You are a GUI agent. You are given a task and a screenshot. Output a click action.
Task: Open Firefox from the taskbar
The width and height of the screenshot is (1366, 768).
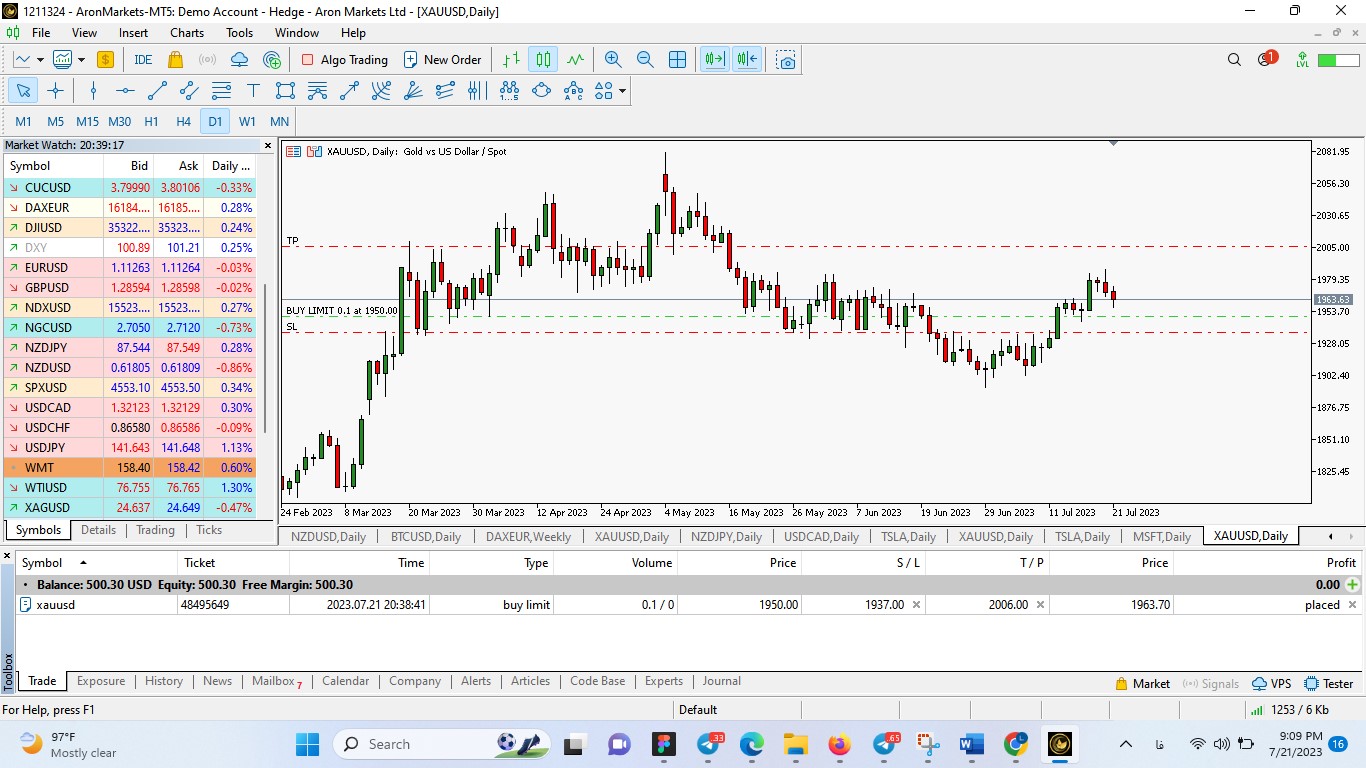(x=839, y=744)
